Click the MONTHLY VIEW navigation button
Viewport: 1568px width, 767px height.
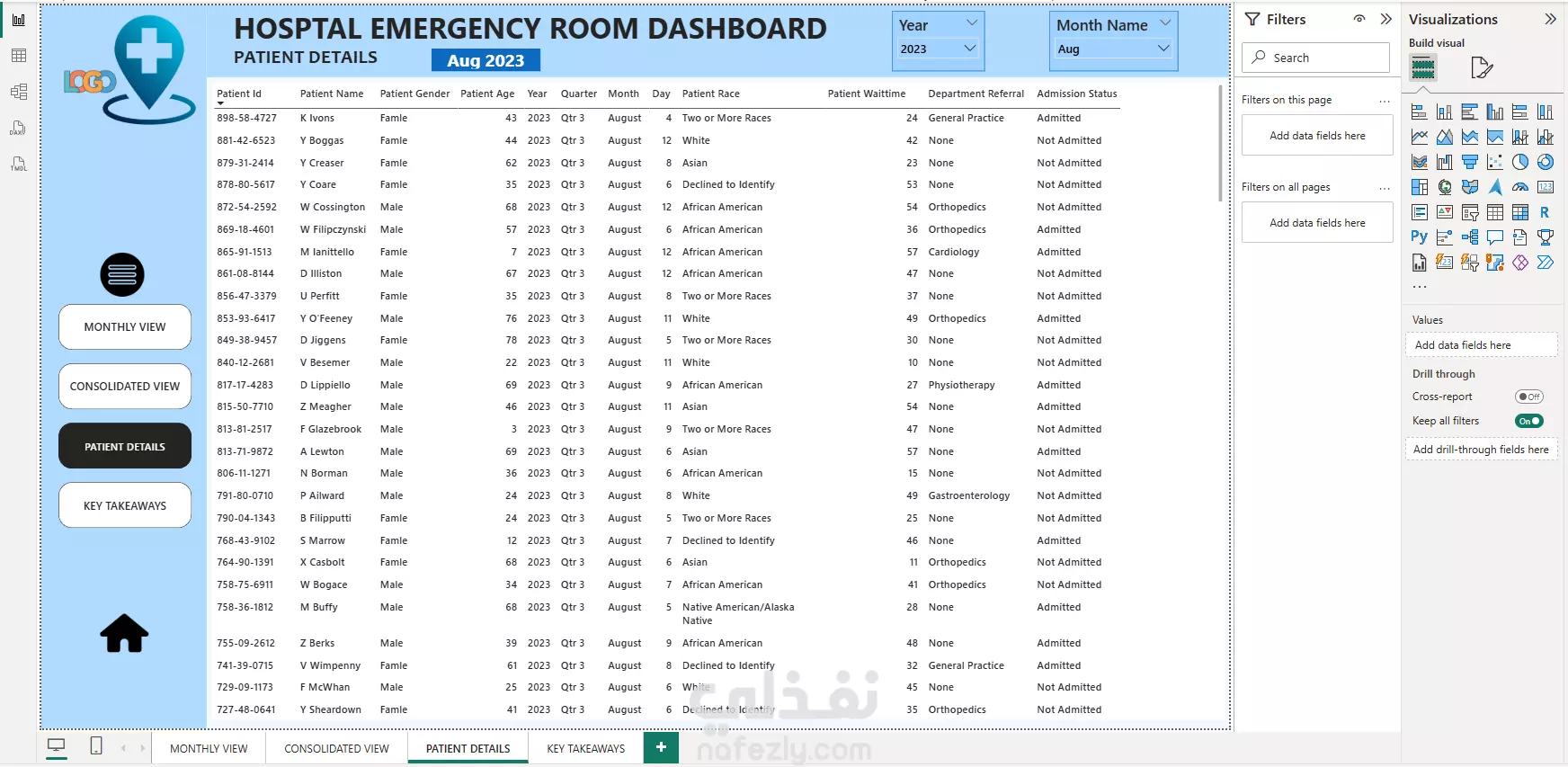pos(125,327)
